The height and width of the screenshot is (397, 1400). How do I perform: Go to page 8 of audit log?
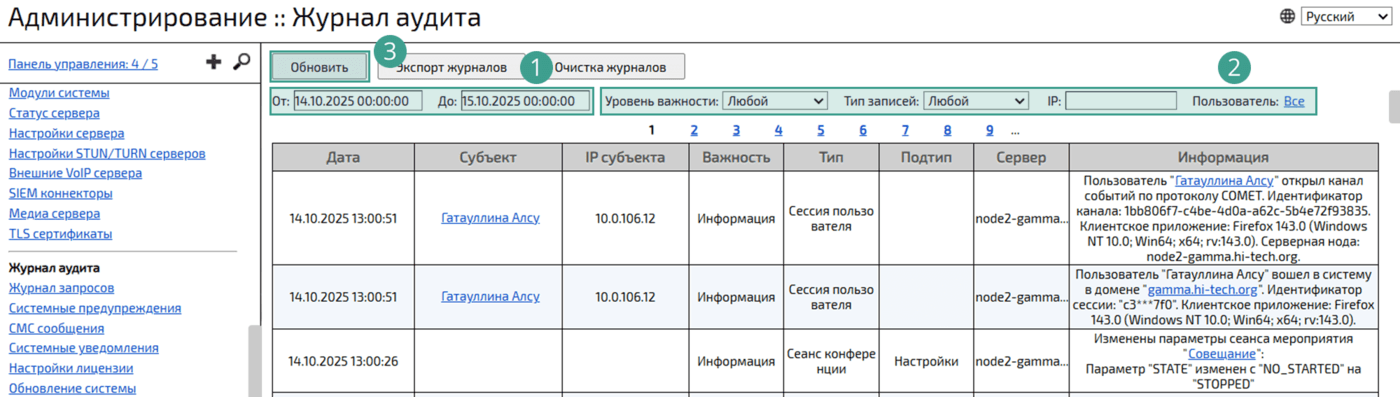coord(947,130)
